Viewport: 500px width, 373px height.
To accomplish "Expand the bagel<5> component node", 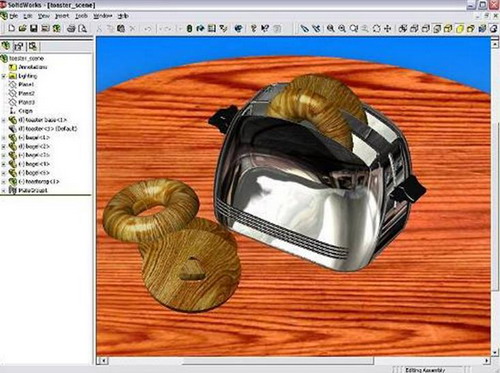I will (x=4, y=173).
